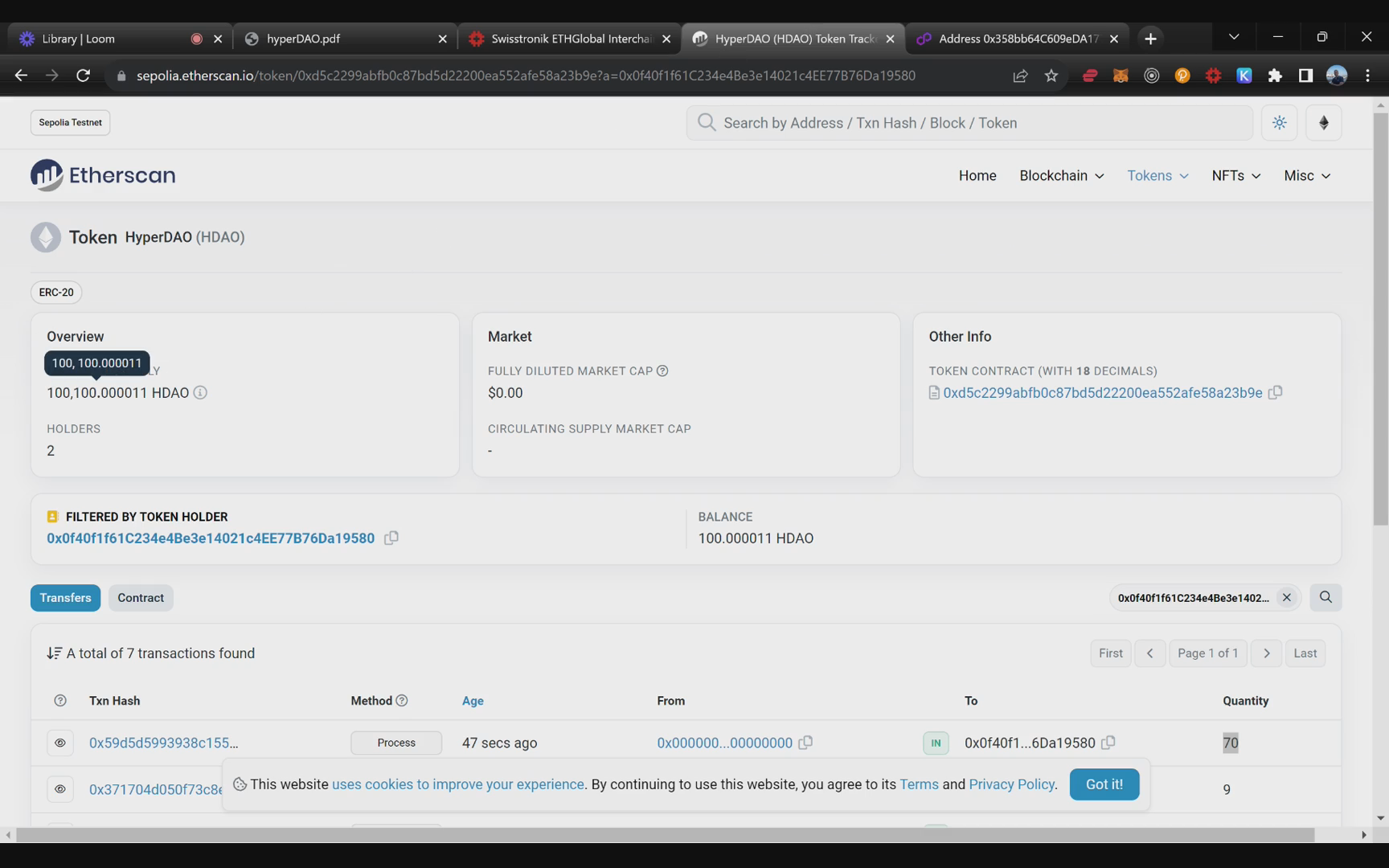Expand the Tokens dropdown menu

(x=1157, y=175)
